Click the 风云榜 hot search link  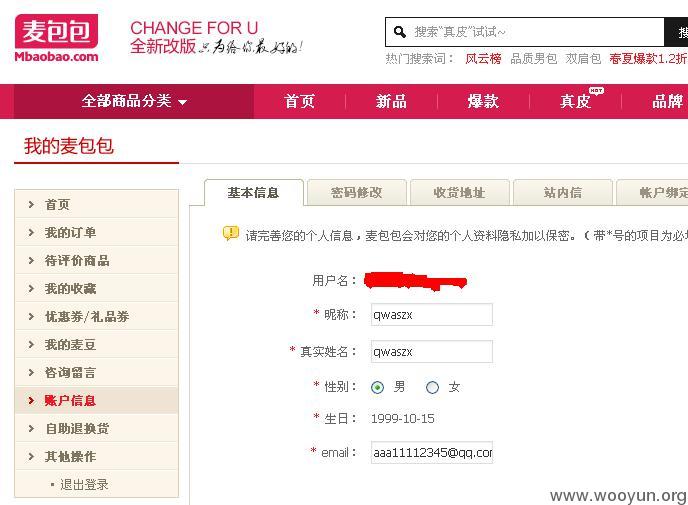pos(483,58)
